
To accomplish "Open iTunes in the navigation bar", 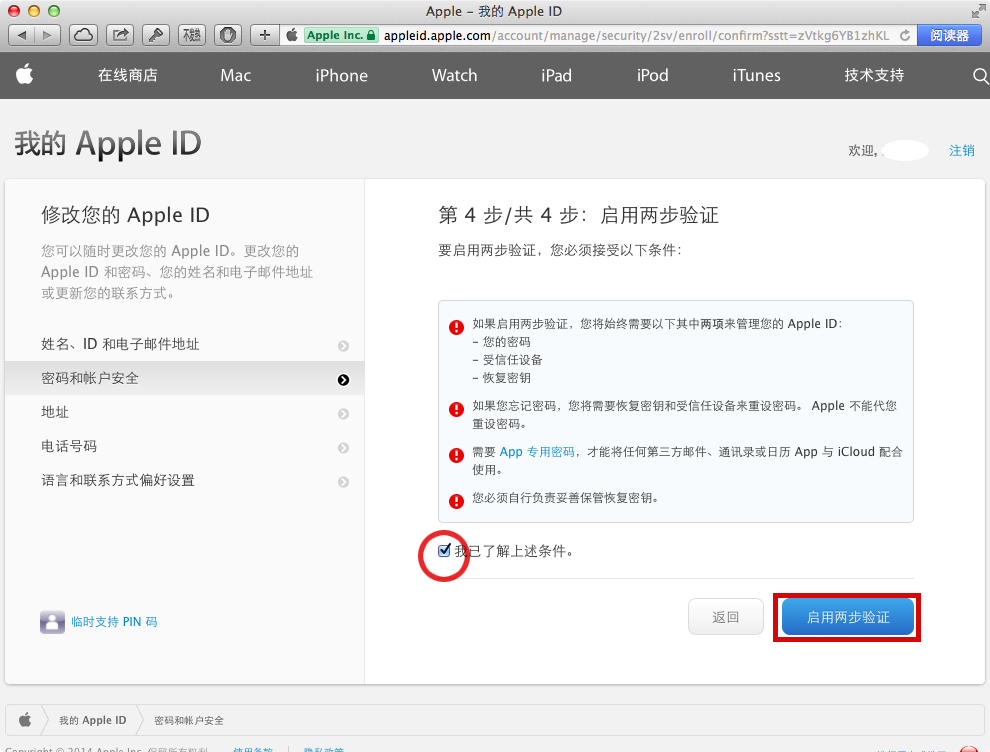I will [756, 75].
